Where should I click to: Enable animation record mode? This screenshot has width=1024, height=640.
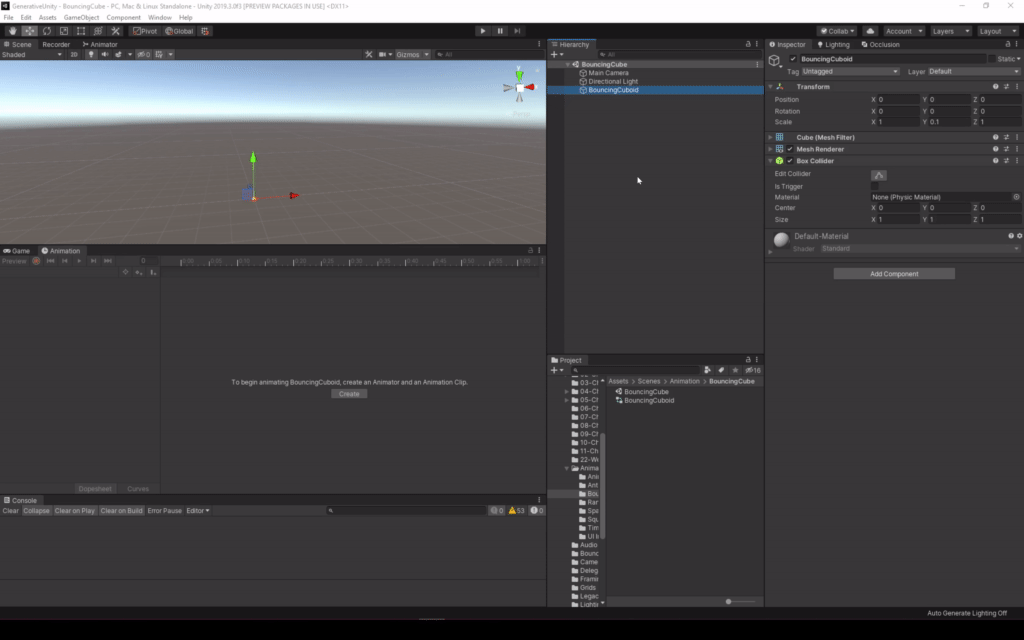[x=36, y=261]
